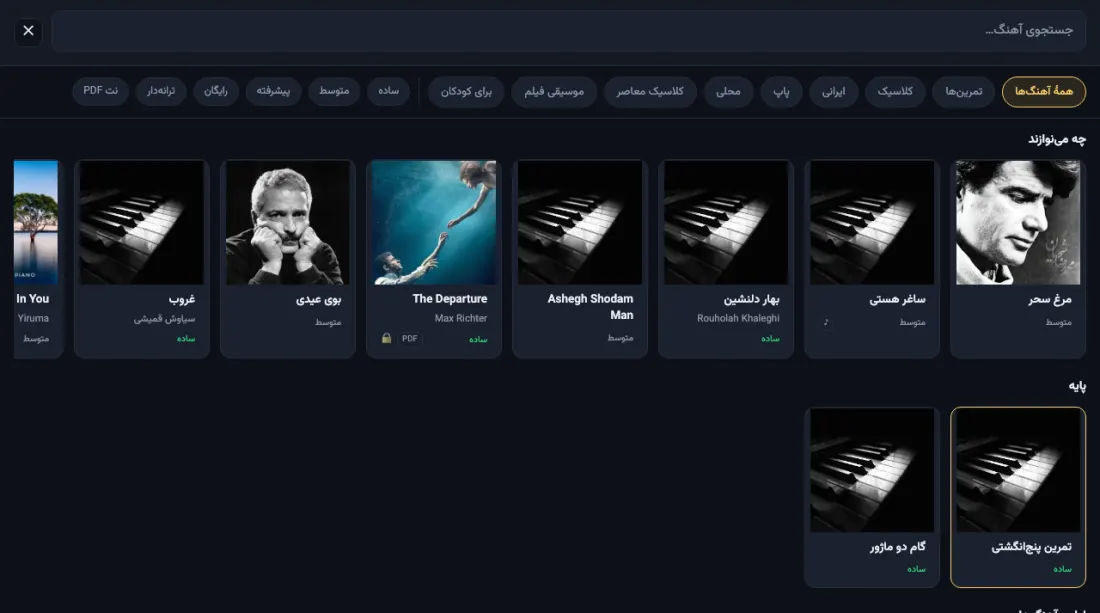Filter songs by کلاسیک
Screen dimensions: 1100x613
click(895, 92)
